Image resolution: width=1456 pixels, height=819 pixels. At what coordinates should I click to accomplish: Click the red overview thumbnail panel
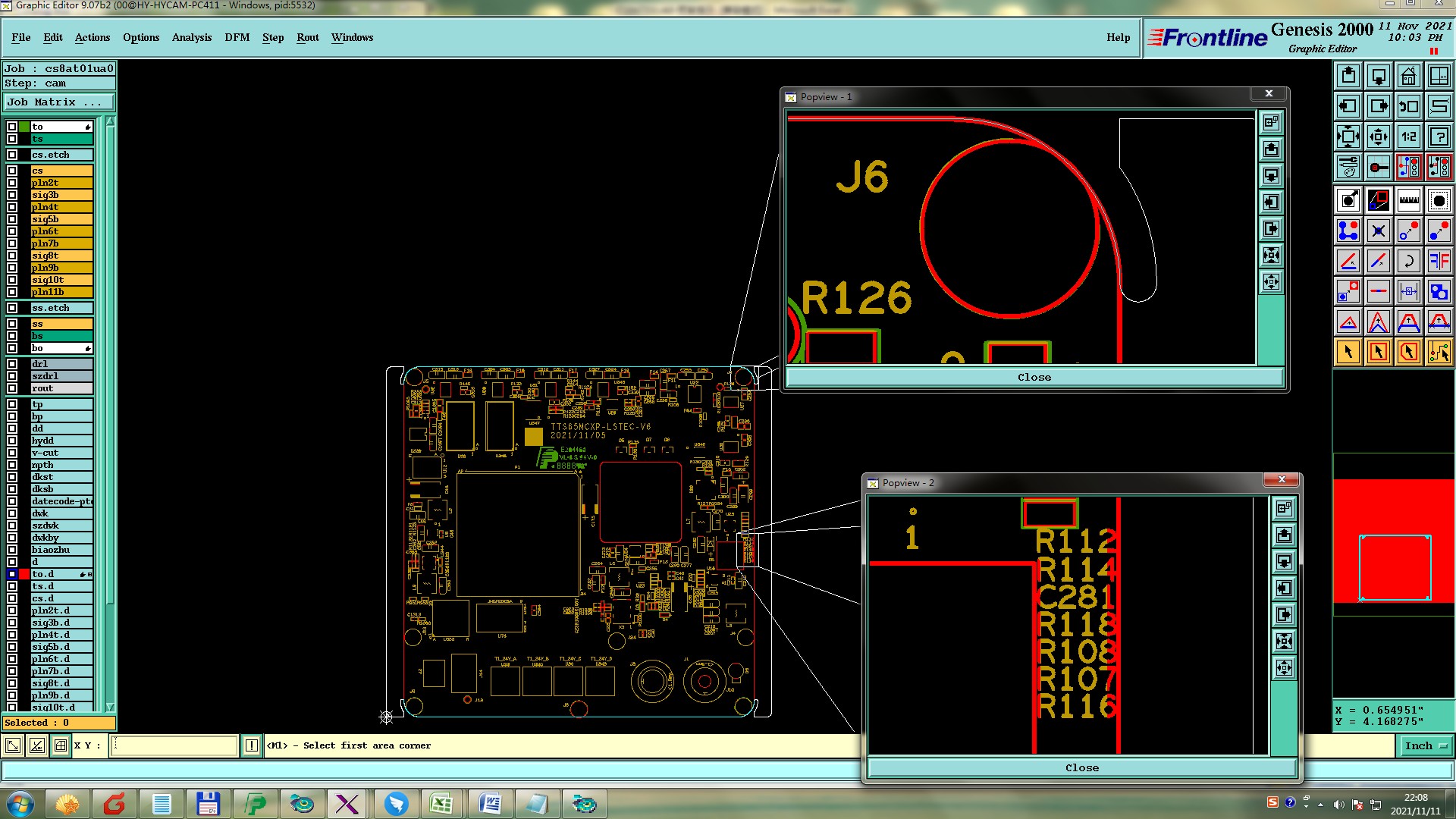click(1394, 542)
